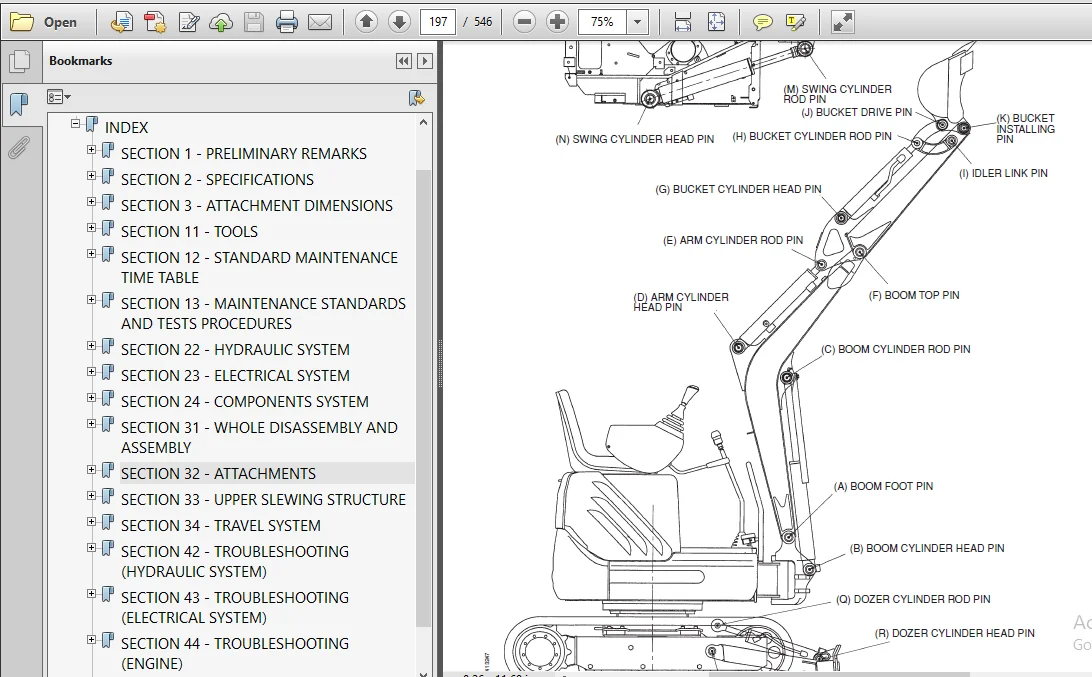The height and width of the screenshot is (677, 1092).
Task: Click the convert PDF export icon
Action: pos(122,22)
